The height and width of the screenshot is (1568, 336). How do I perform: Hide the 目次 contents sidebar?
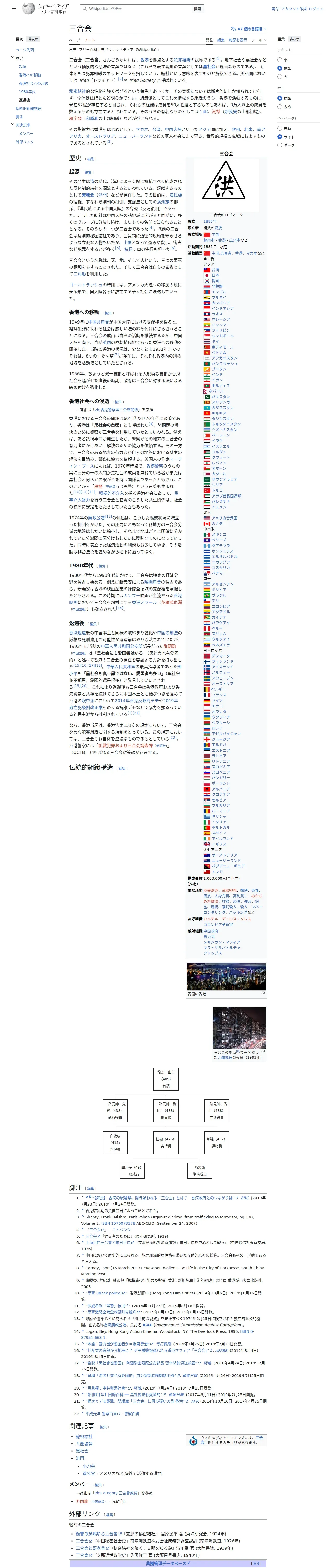click(x=32, y=39)
